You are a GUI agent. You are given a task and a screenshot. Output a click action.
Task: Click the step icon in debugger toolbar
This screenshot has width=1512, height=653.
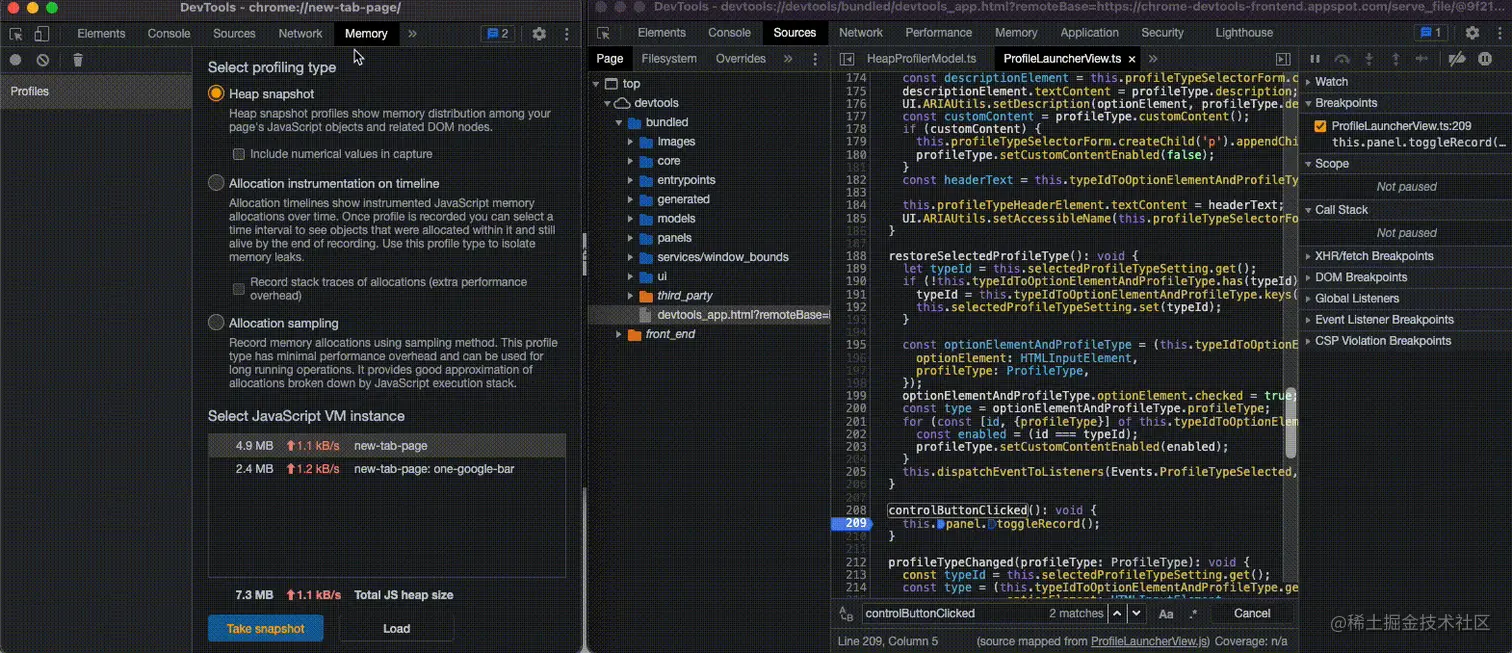(1421, 59)
